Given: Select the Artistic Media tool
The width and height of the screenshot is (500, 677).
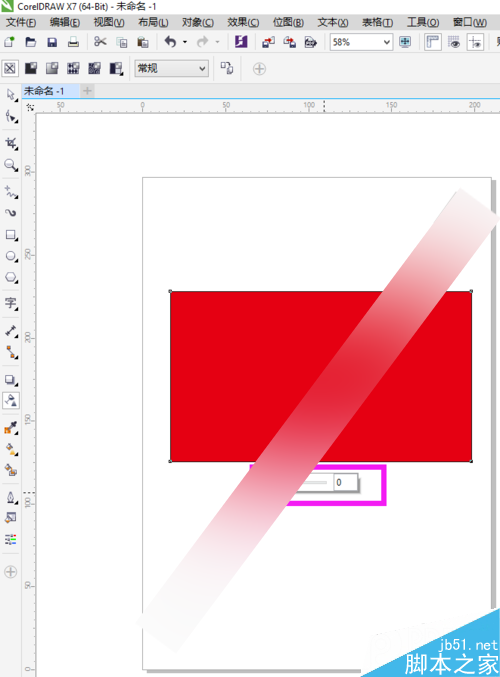Looking at the screenshot, I should tap(11, 213).
